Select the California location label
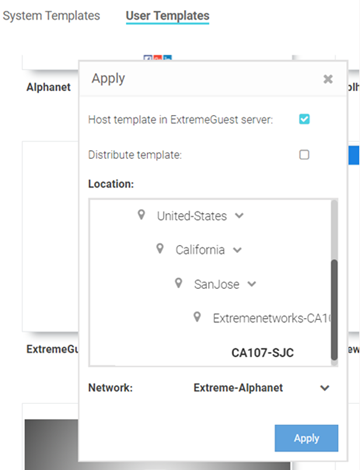This screenshot has width=360, height=470. 200,250
